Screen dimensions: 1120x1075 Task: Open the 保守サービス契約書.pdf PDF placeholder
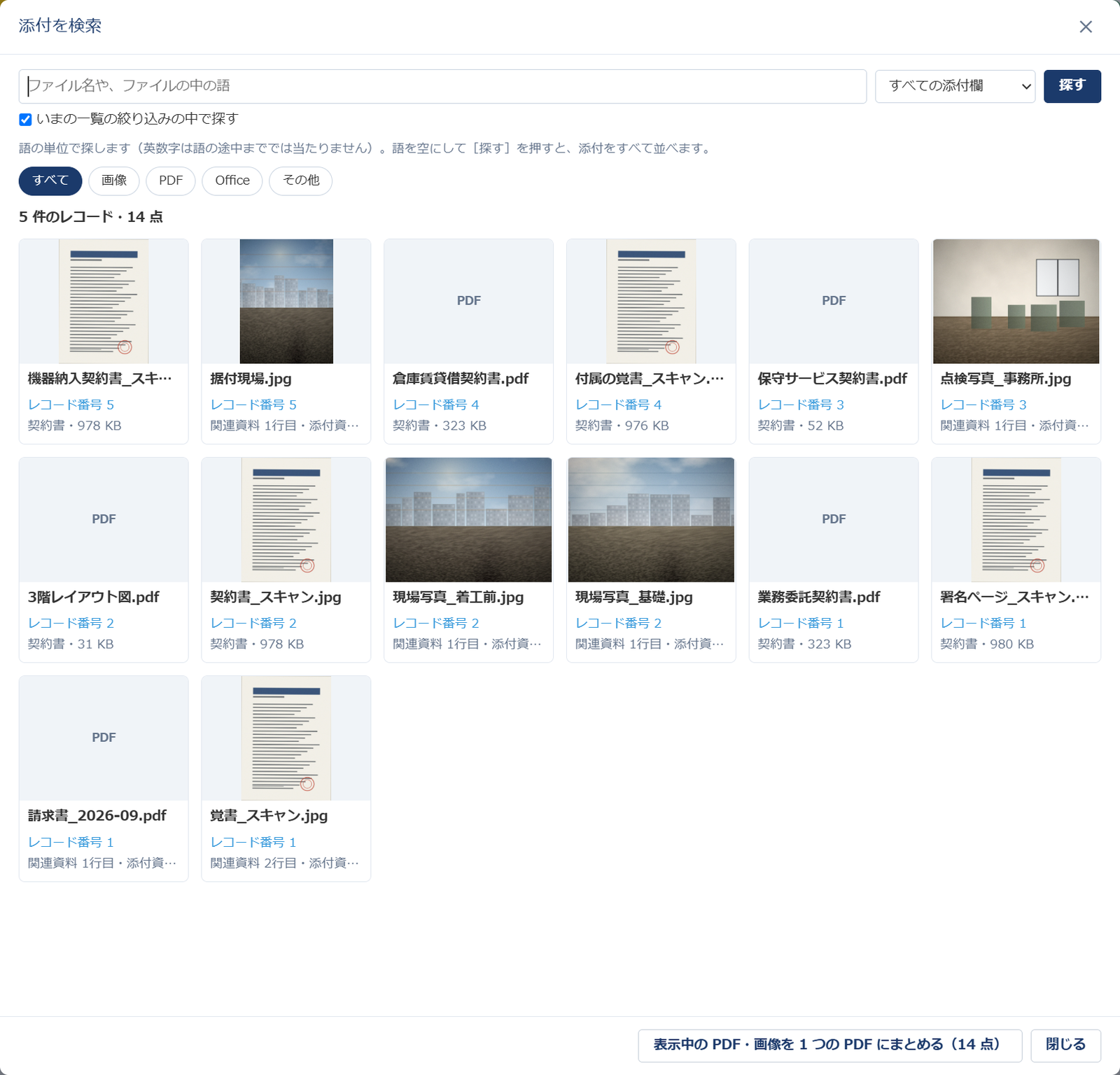(x=834, y=301)
